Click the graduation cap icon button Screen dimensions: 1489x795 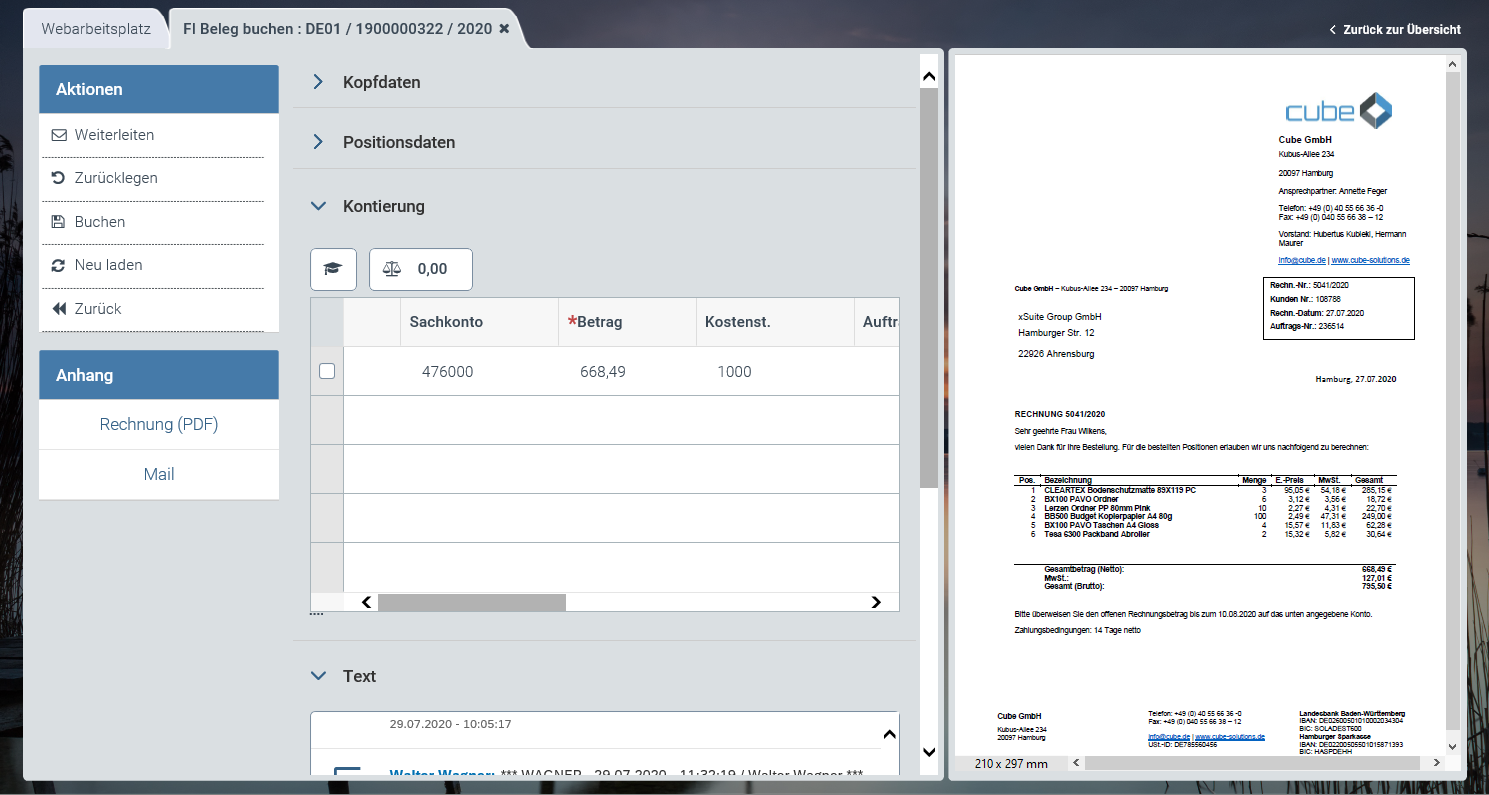[x=333, y=269]
